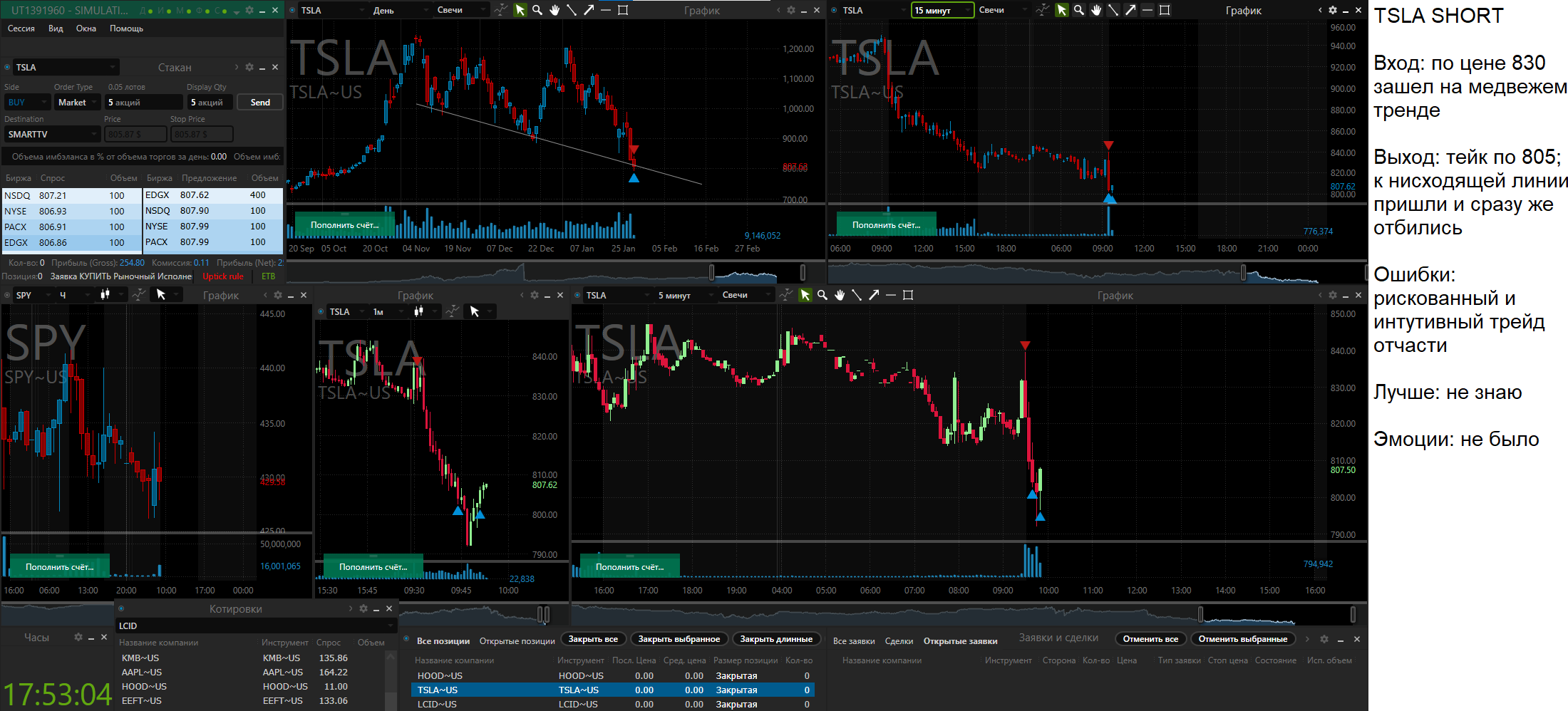Open the 15 минут timeframe dropdown
1568x711 pixels.
coord(942,10)
